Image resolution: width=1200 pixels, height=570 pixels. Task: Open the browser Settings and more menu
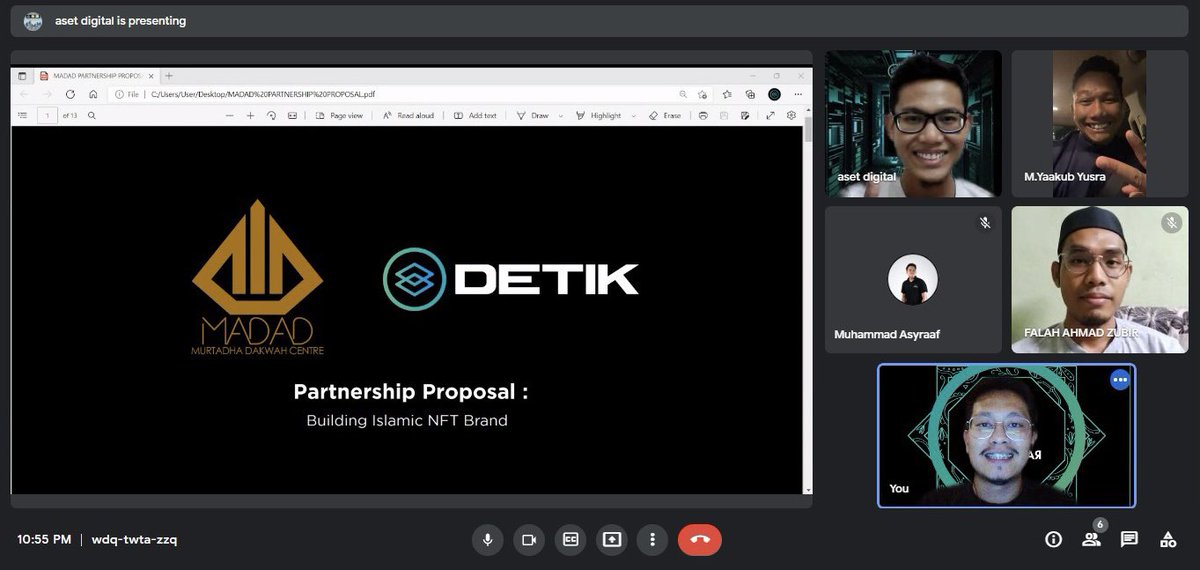coord(798,94)
